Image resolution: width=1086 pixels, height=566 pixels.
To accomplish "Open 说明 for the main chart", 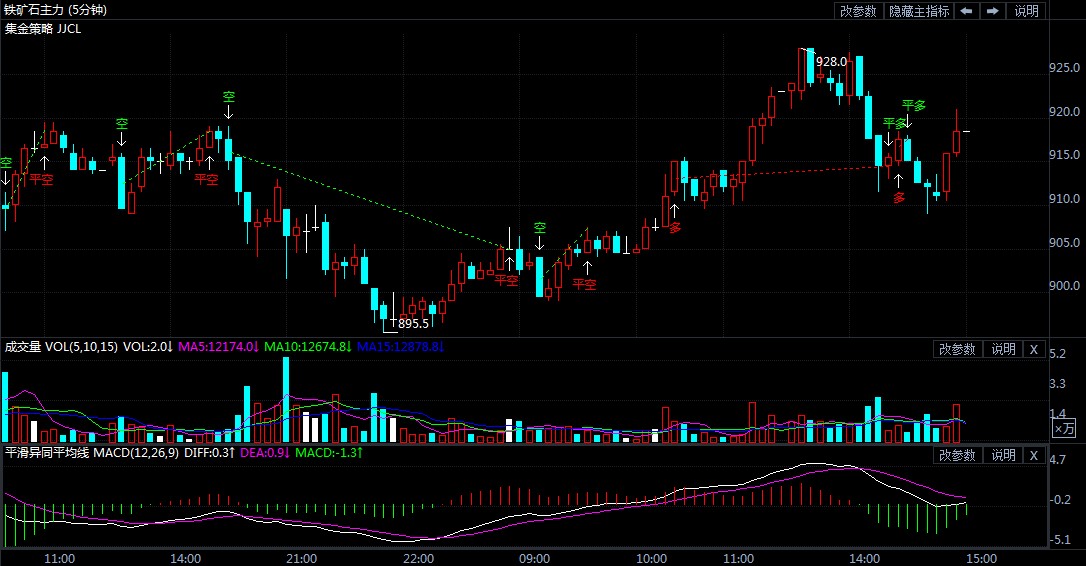I will click(1027, 11).
